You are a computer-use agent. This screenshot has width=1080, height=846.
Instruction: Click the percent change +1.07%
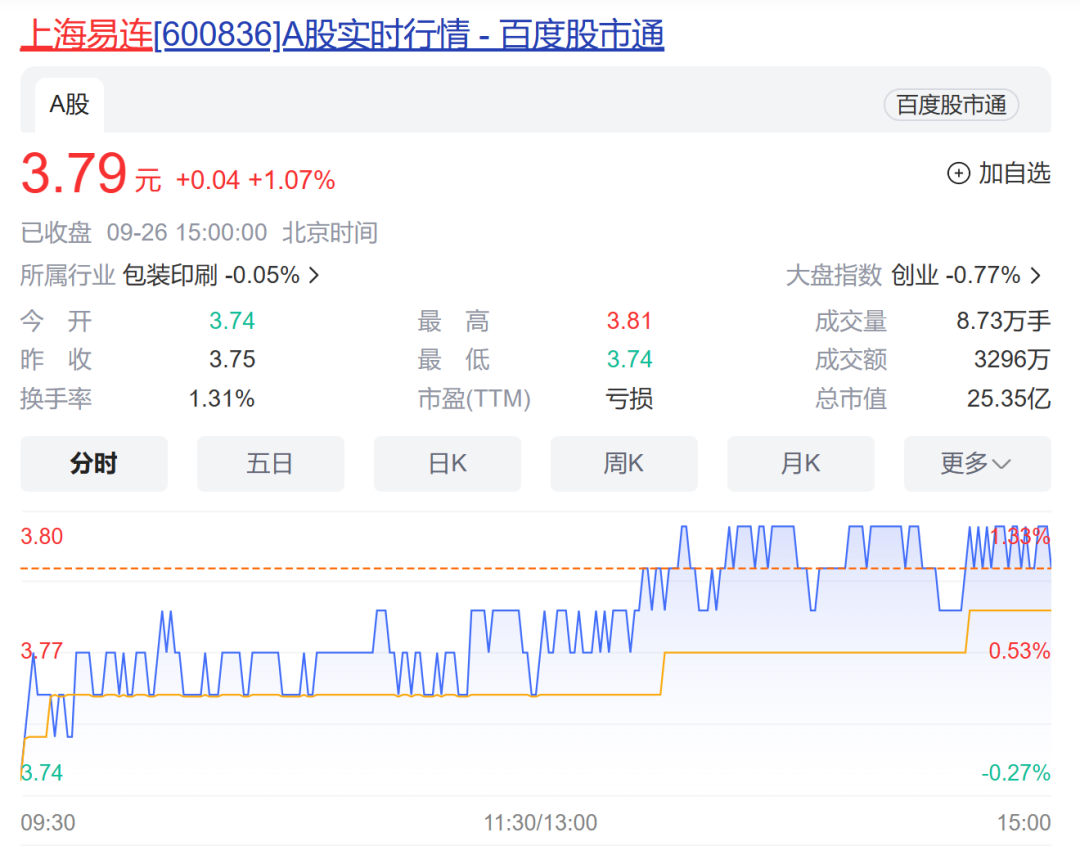click(291, 180)
